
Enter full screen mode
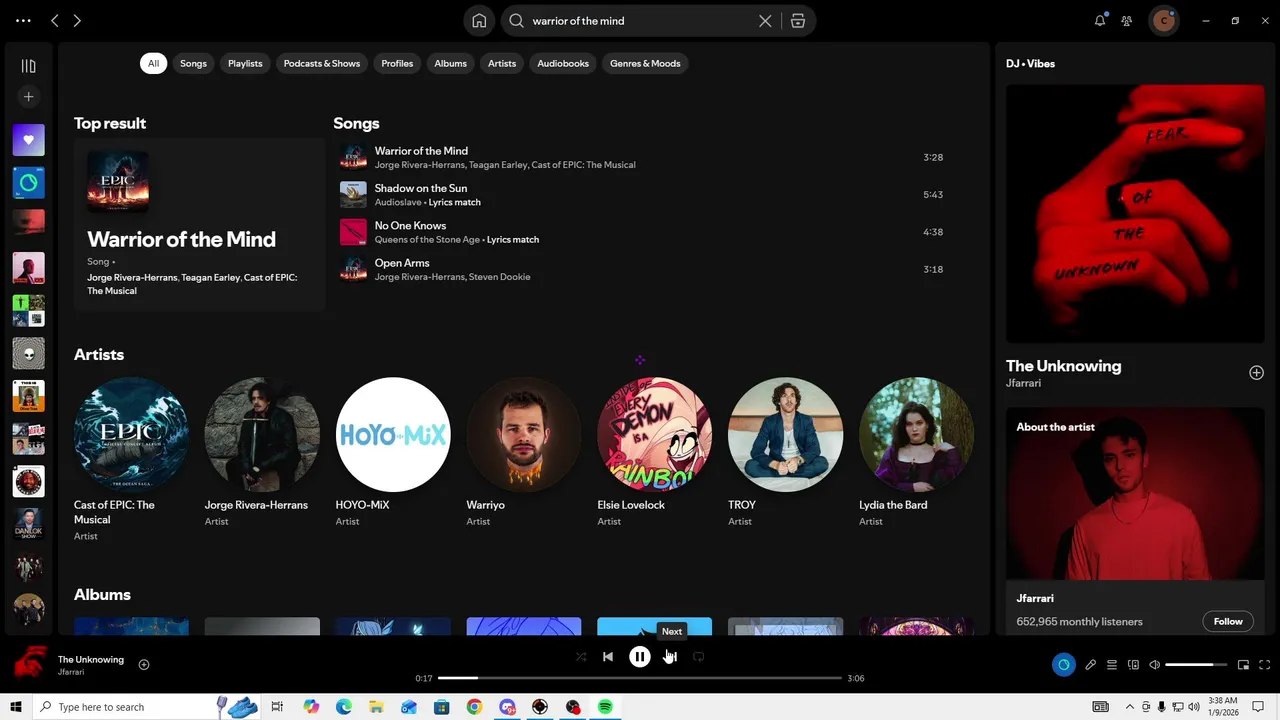[x=1264, y=665]
